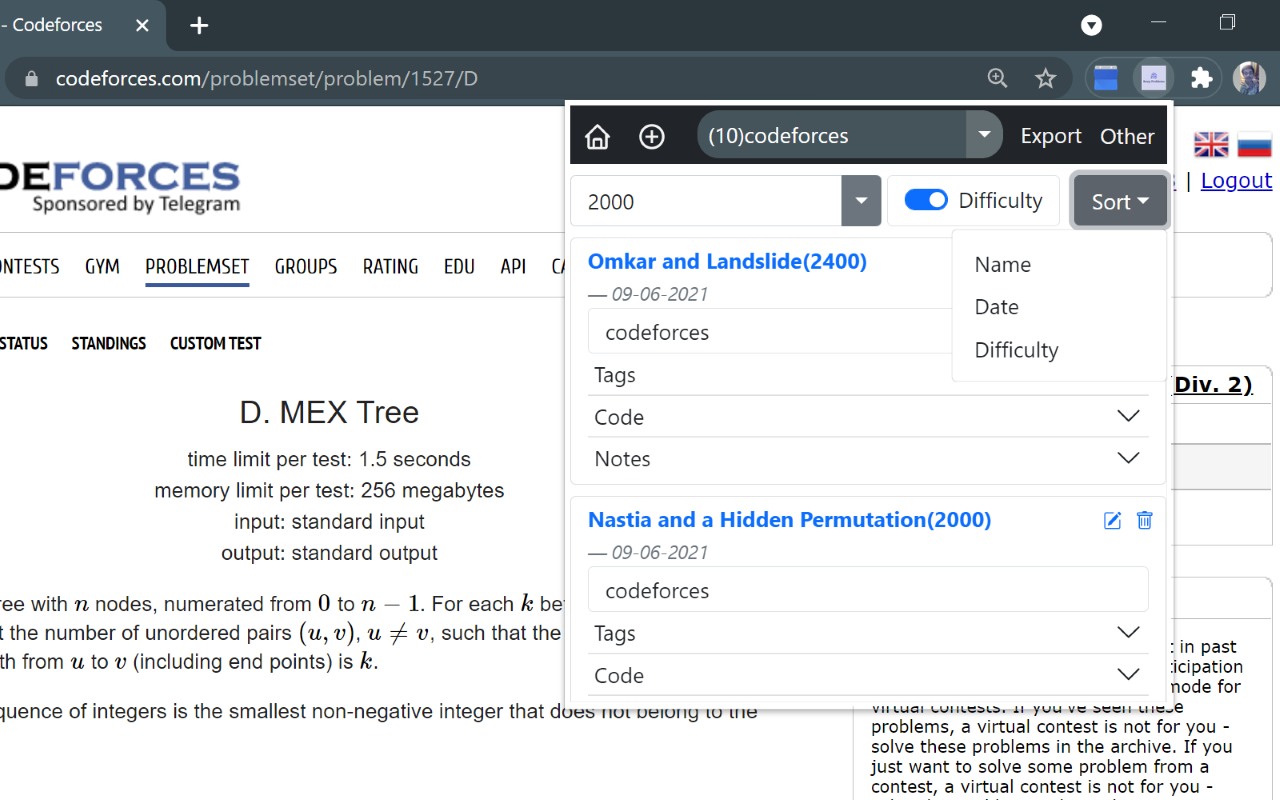This screenshot has height=800, width=1280.
Task: Go to Codeforces EDU tab
Action: tap(459, 266)
